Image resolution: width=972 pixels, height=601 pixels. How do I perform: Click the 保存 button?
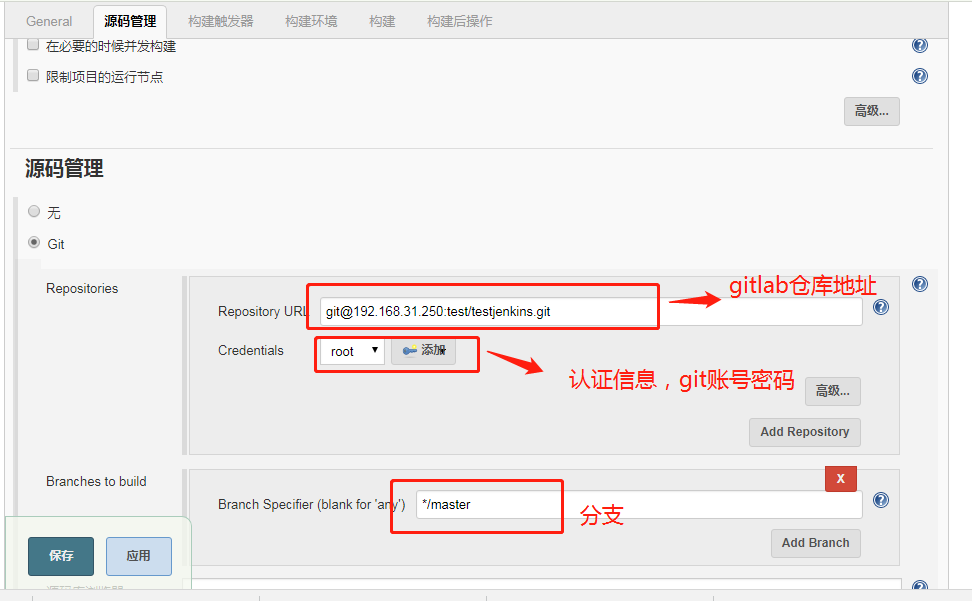61,556
